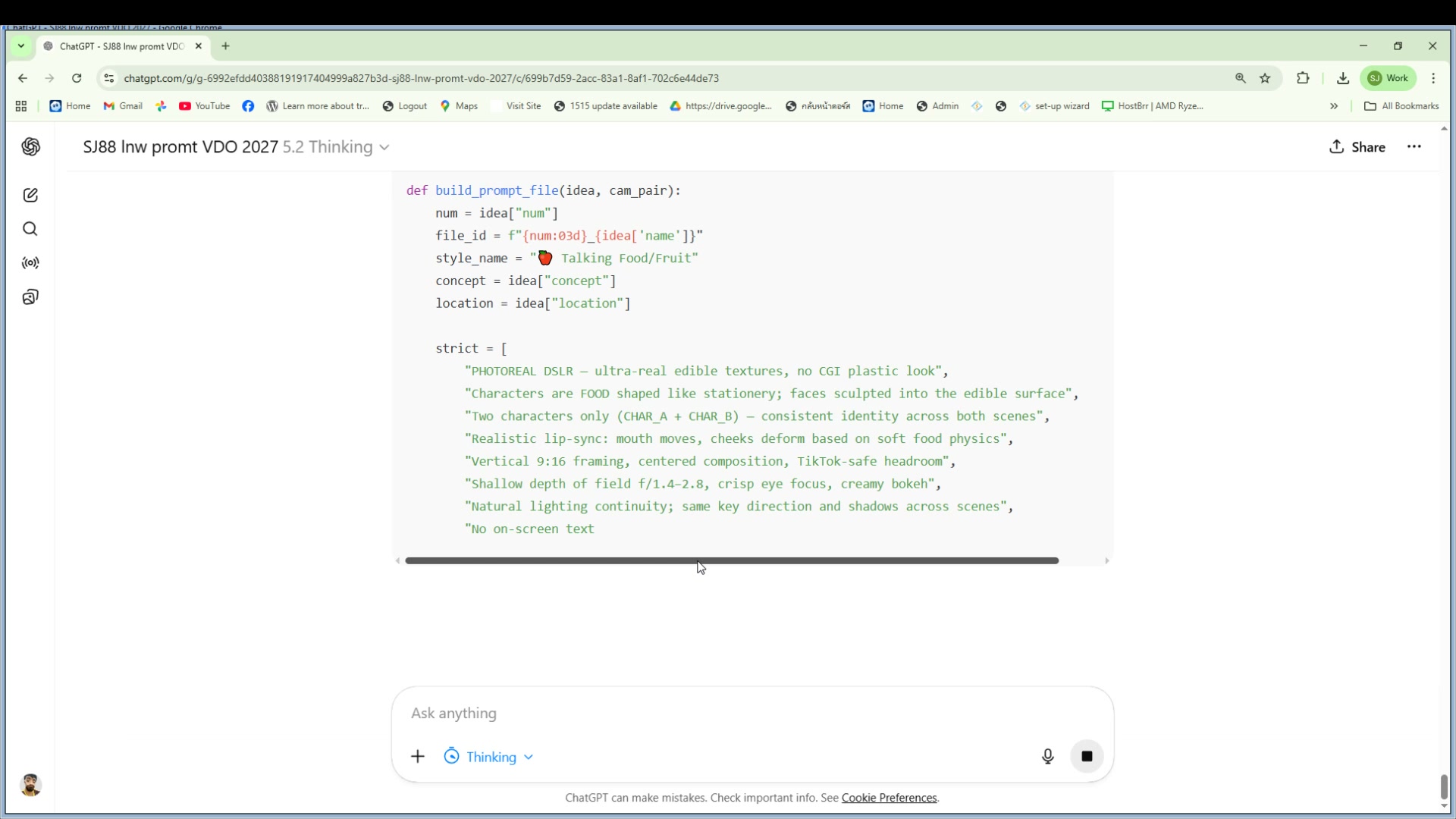Open the YouTube bookmark
This screenshot has width=1456, height=819.
(204, 106)
